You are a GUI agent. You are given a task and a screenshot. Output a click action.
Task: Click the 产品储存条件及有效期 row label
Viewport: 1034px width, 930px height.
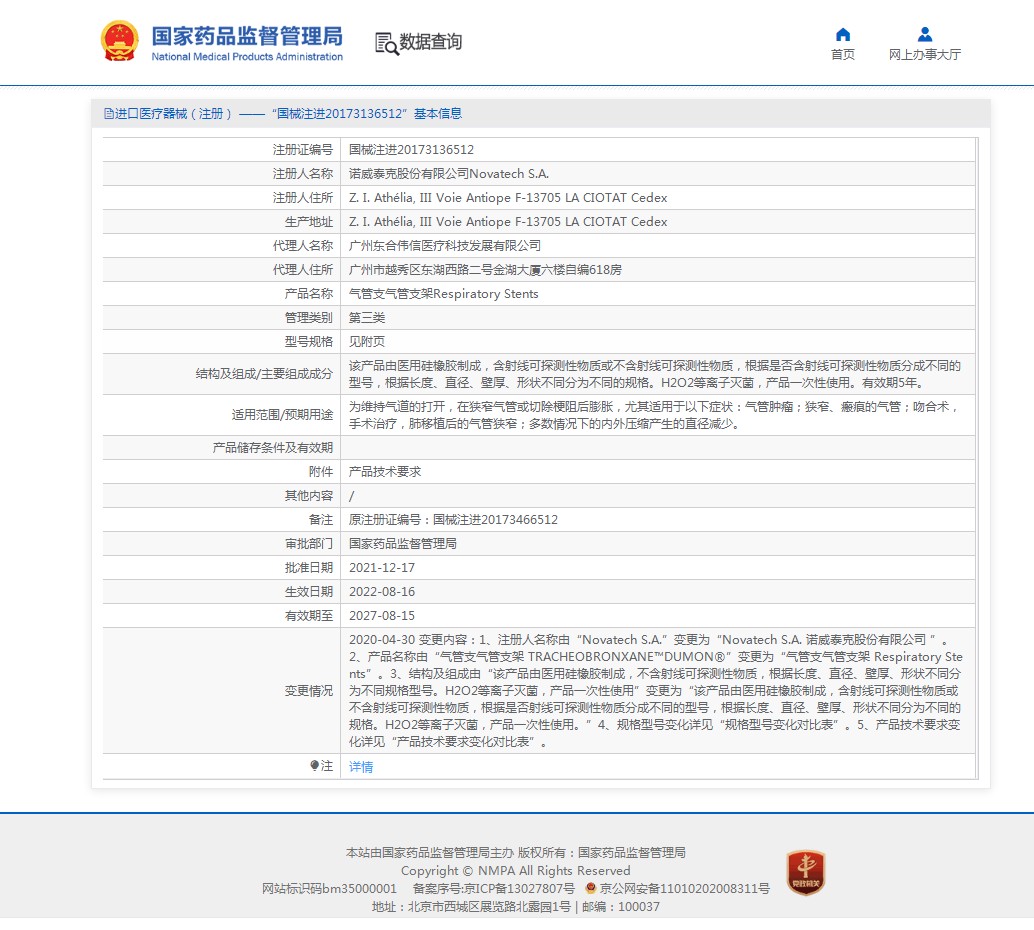[272, 447]
